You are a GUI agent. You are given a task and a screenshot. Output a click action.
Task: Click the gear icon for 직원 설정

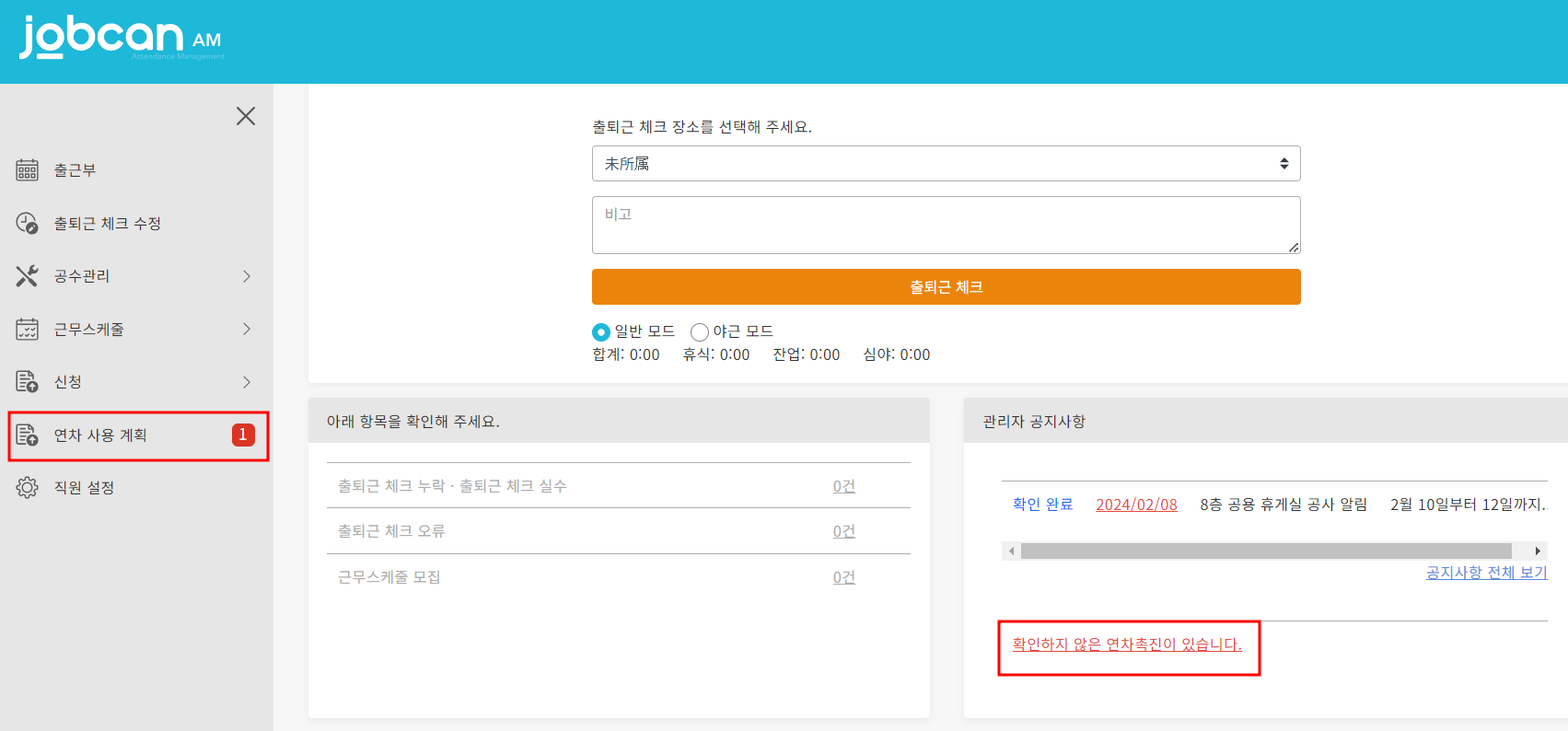click(27, 488)
